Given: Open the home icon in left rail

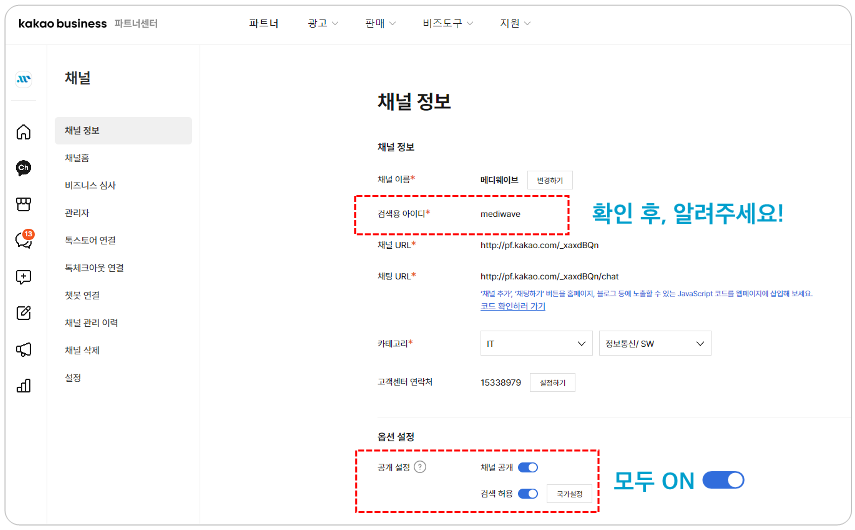Looking at the screenshot, I should coord(23,132).
